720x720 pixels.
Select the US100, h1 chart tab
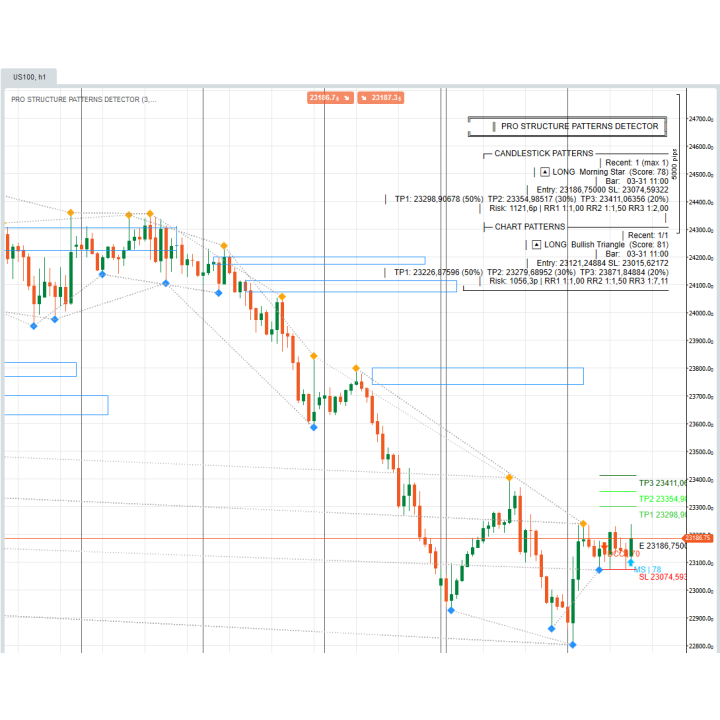[29, 77]
